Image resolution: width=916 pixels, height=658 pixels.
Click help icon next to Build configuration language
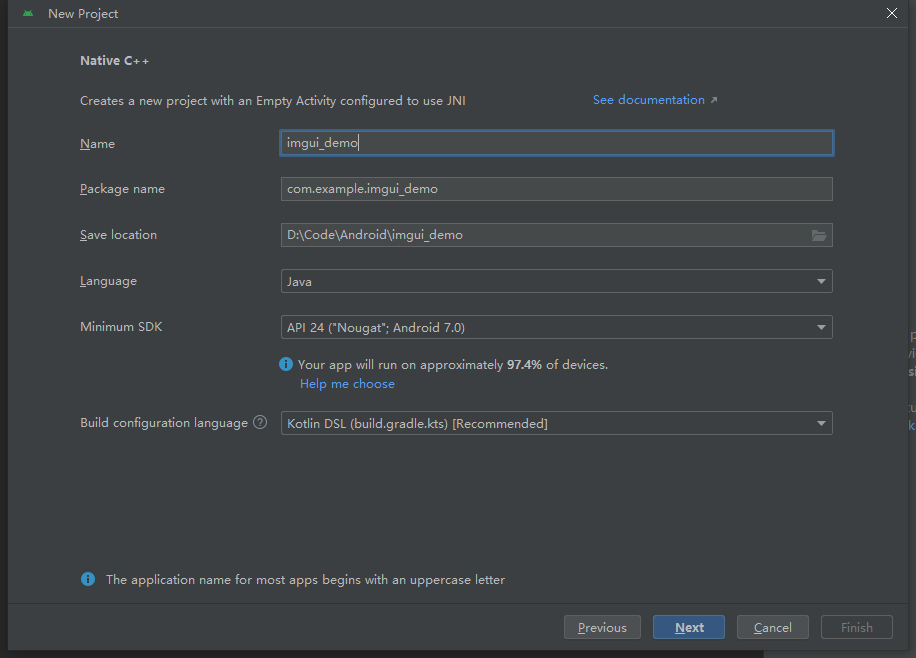tap(260, 423)
